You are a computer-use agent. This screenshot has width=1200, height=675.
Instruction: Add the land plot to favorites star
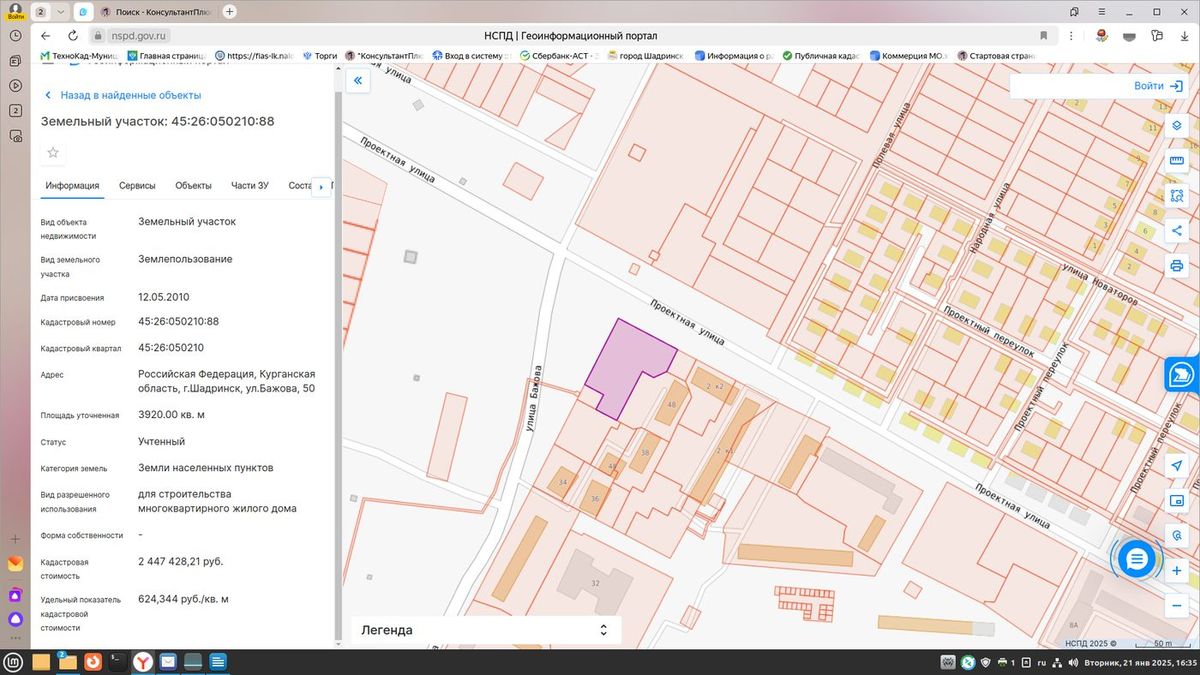click(x=53, y=153)
